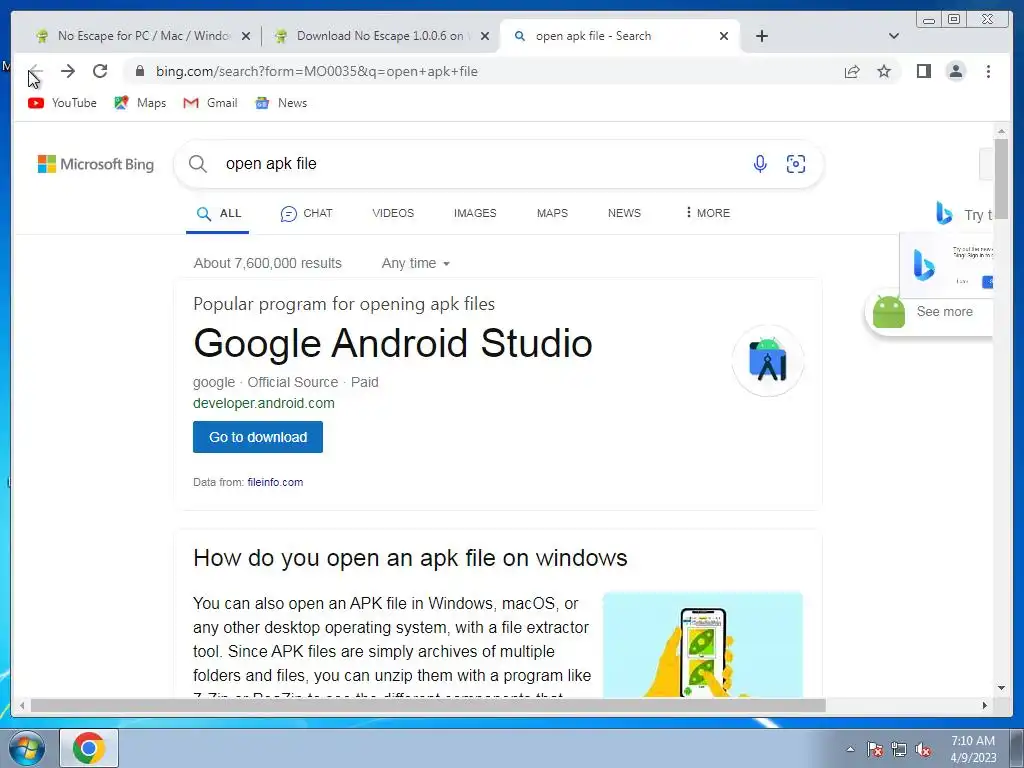Screen dimensions: 1024x768
Task: Click the search magnifier in Bing box
Action: (198, 164)
